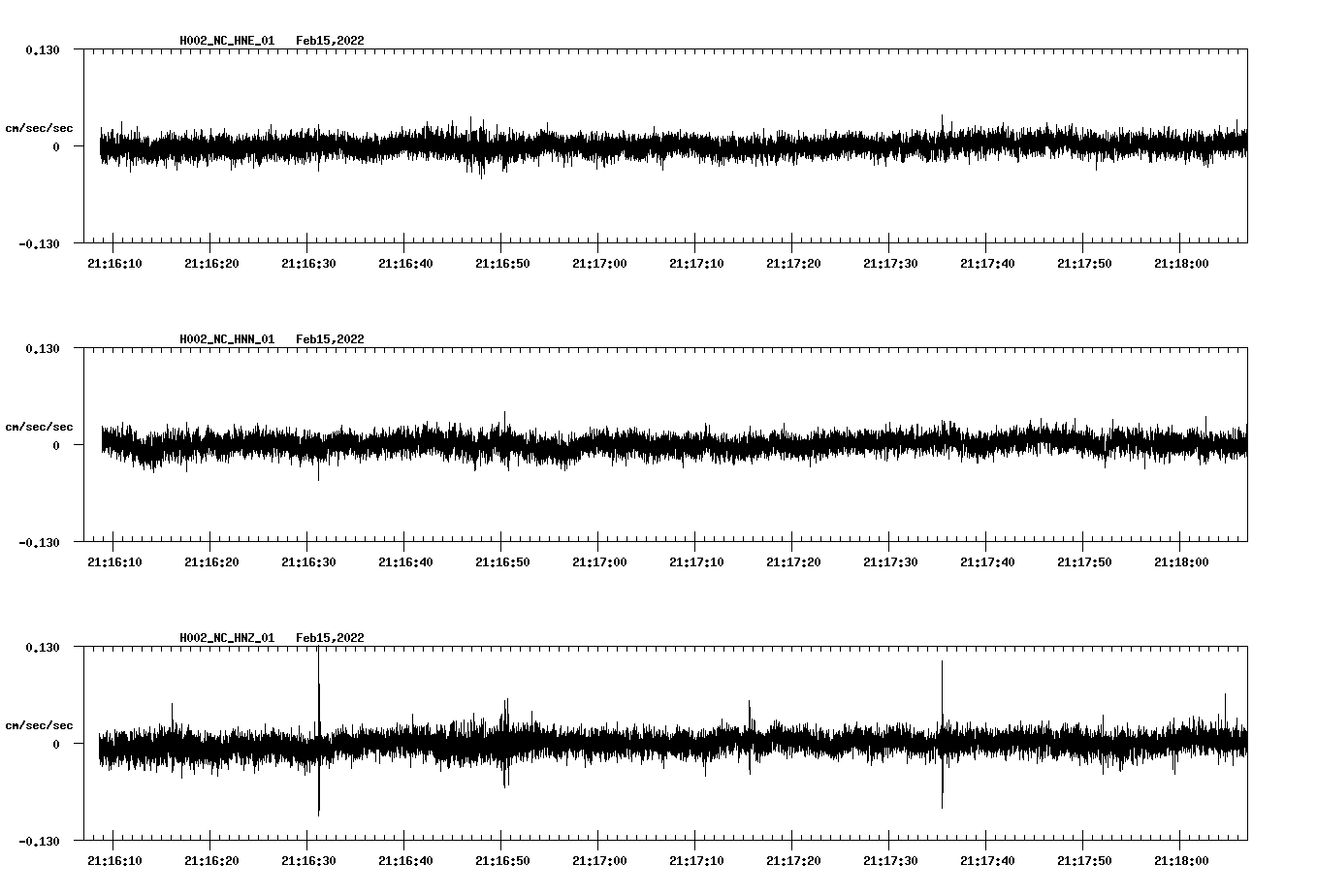The width and height of the screenshot is (1317, 896).
Task: Click the cm/sec/sec unit label on the HNN plot
Action: [x=39, y=427]
